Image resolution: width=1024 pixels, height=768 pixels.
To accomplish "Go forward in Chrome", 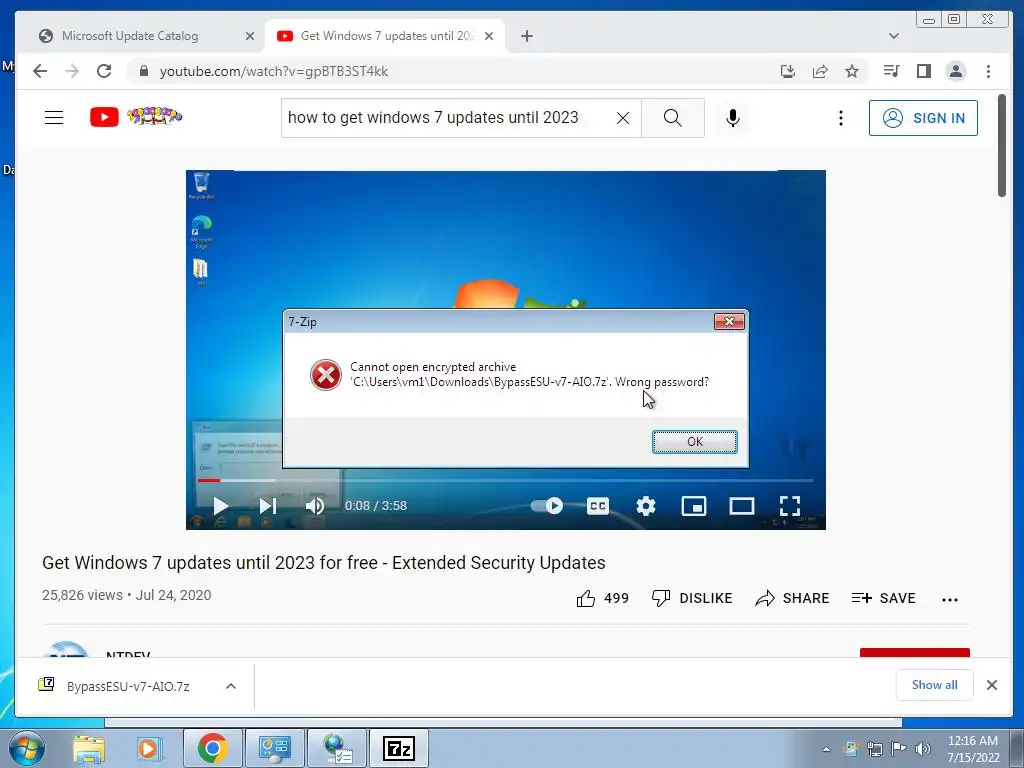I will [x=72, y=71].
